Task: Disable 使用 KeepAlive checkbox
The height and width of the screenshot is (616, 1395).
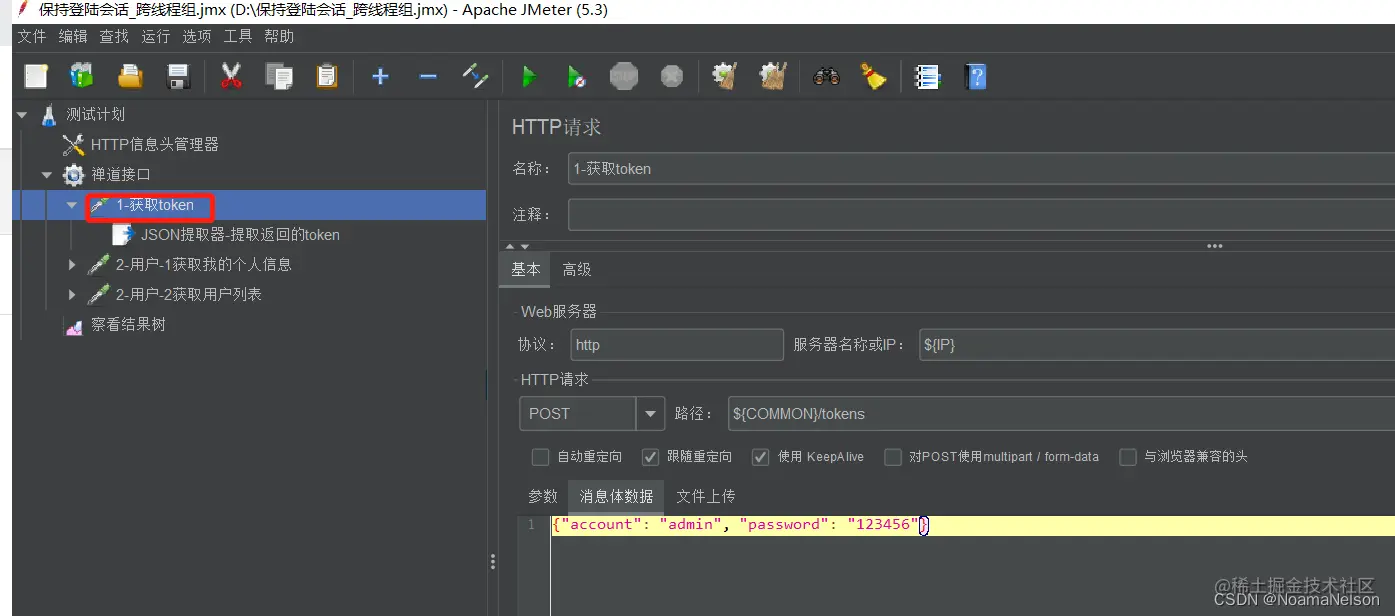Action: tap(761, 457)
